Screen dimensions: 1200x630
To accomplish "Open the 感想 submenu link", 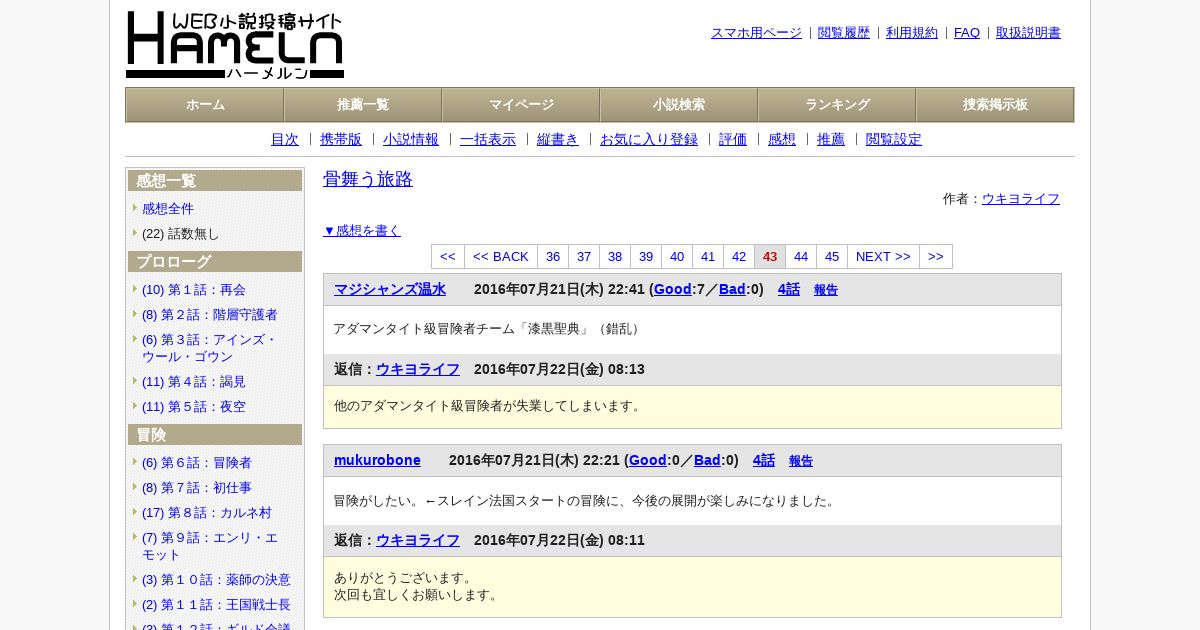I will tap(782, 139).
